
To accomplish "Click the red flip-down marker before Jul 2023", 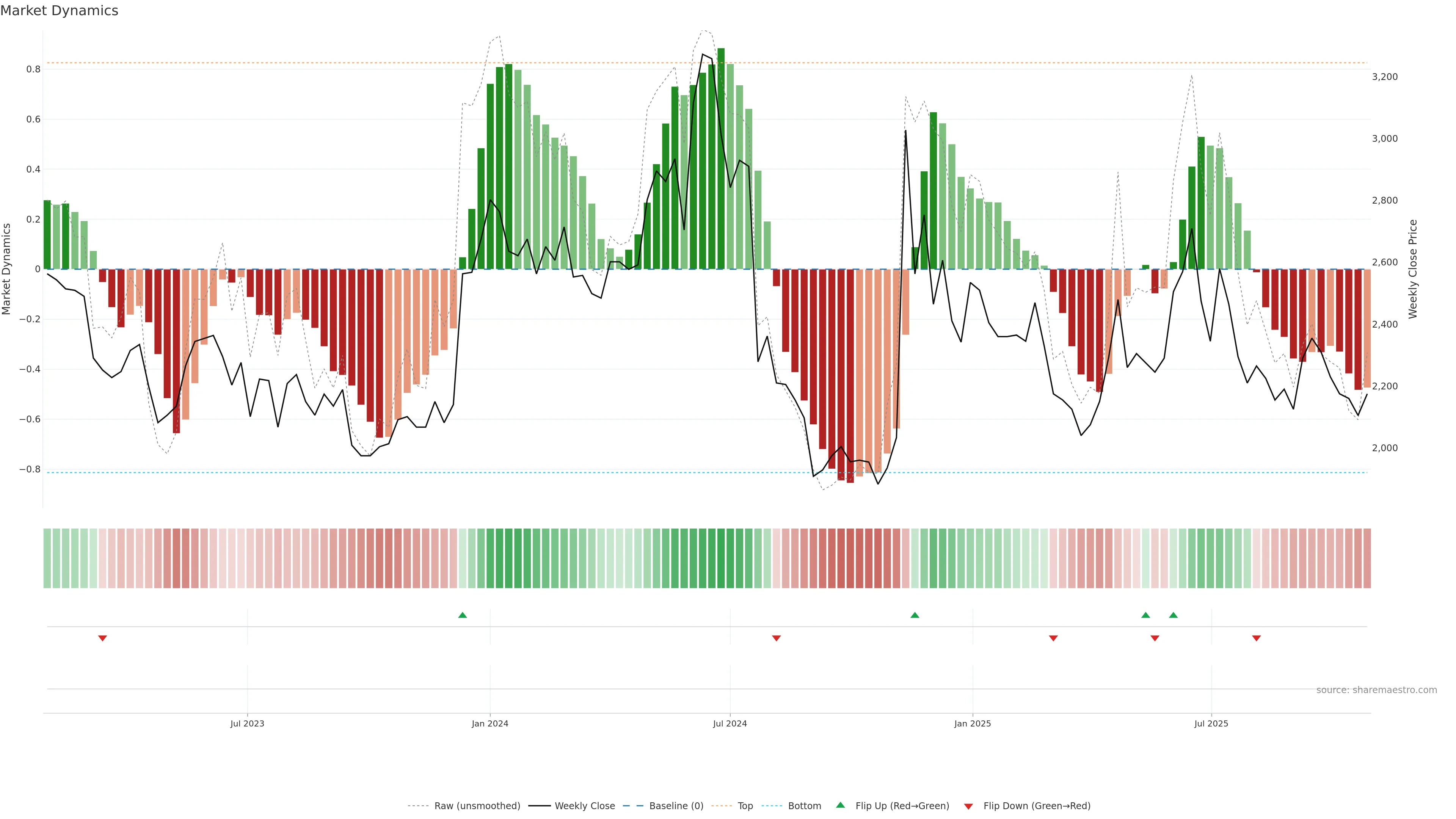I will (x=102, y=638).
